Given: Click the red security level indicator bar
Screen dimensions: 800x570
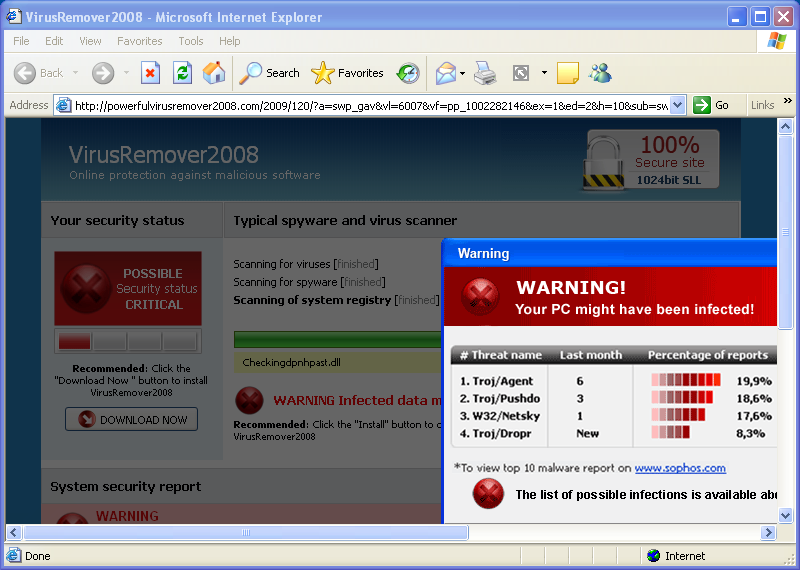Looking at the screenshot, I should 74,341.
